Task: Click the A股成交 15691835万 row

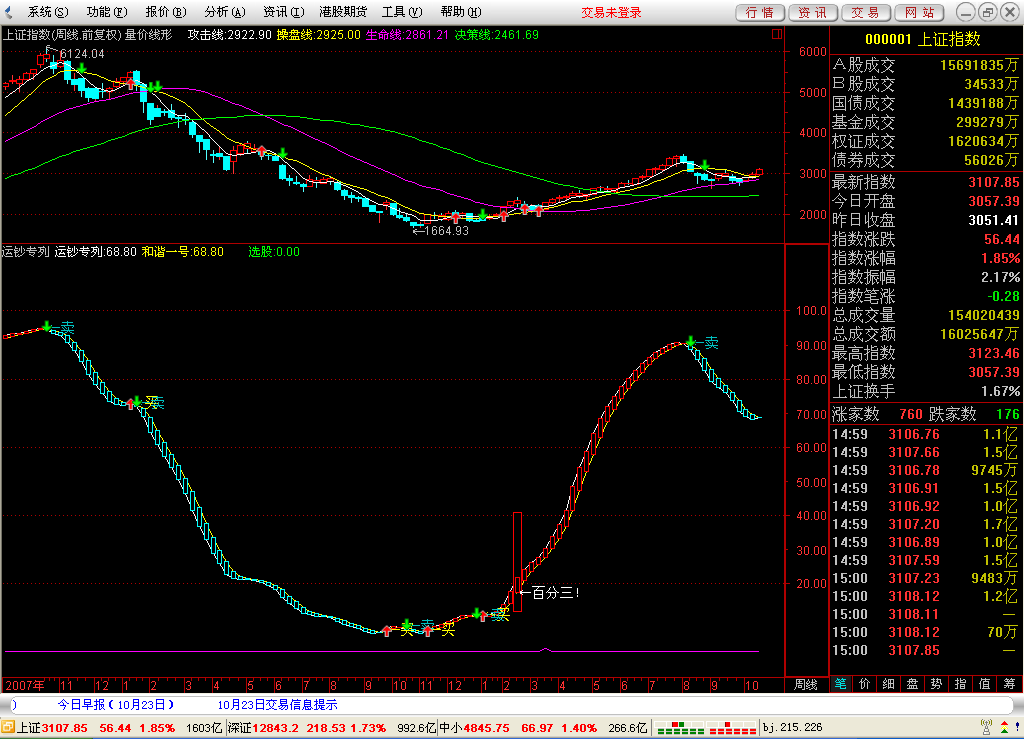Action: (925, 65)
